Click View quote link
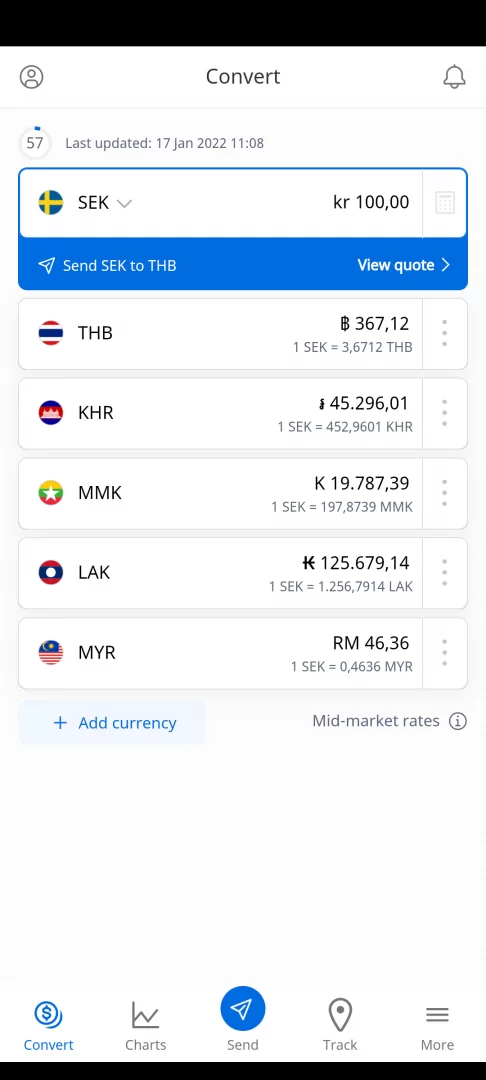This screenshot has height=1080, width=486. [403, 265]
